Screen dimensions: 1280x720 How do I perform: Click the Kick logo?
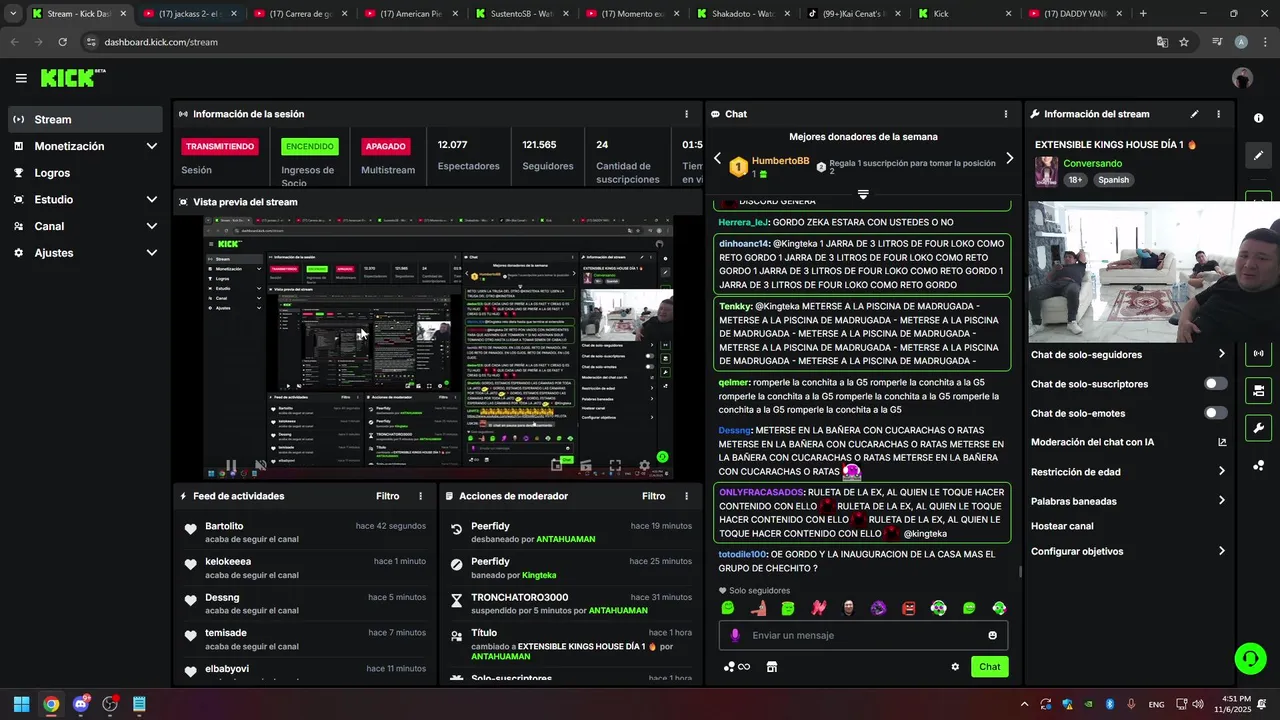(x=73, y=78)
